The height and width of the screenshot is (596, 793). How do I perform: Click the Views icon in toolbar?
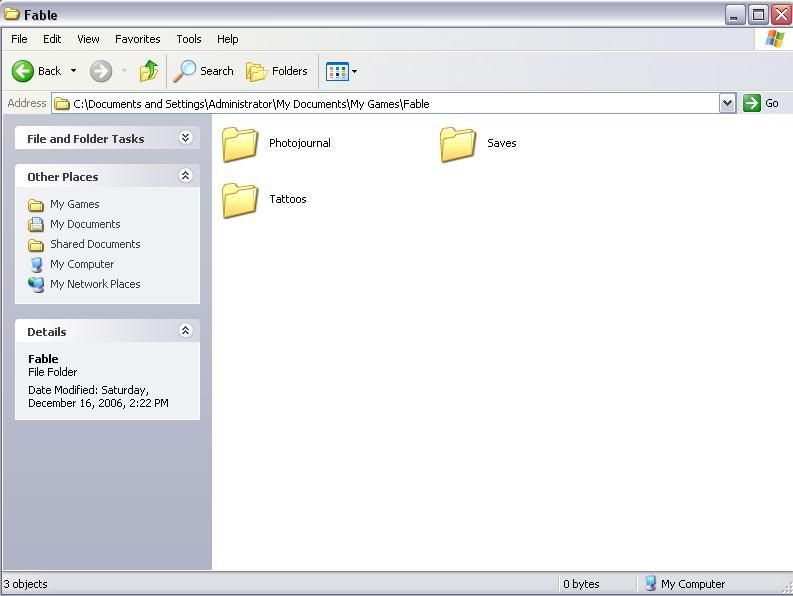click(x=337, y=71)
